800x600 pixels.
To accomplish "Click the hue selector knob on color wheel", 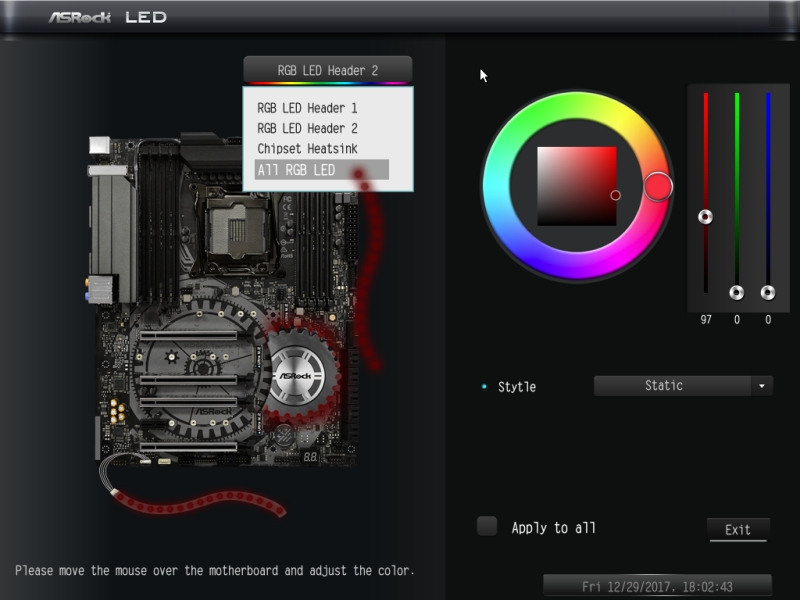I will [658, 187].
